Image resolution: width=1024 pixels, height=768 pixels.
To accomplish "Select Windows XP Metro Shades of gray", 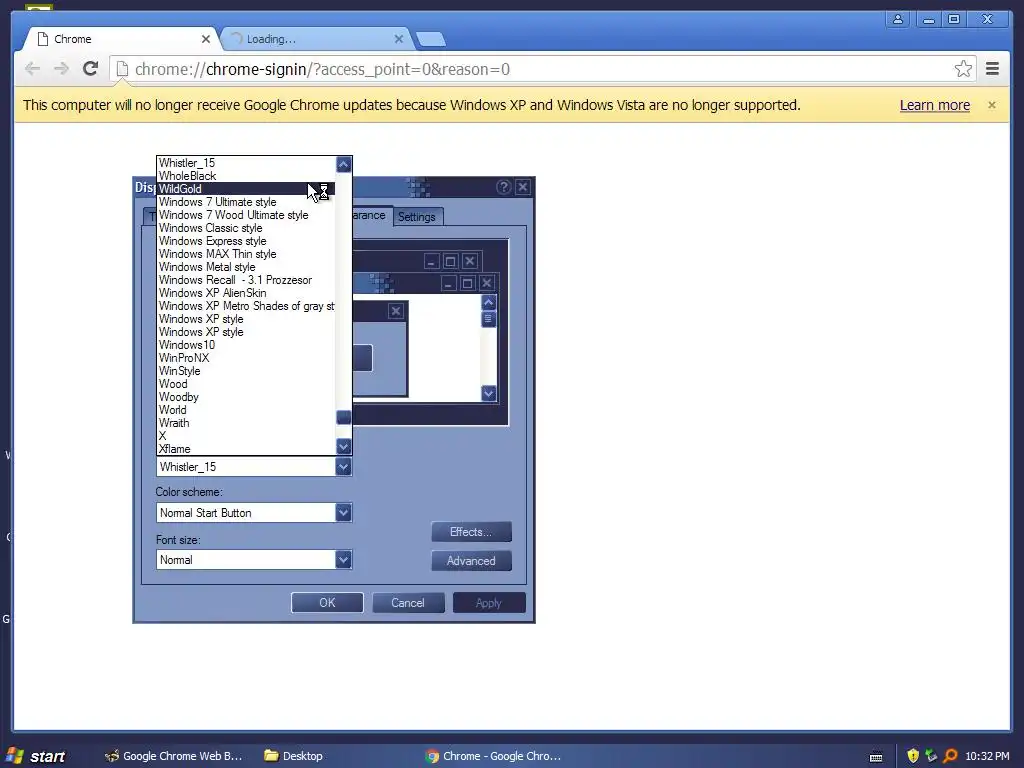I will pos(246,306).
